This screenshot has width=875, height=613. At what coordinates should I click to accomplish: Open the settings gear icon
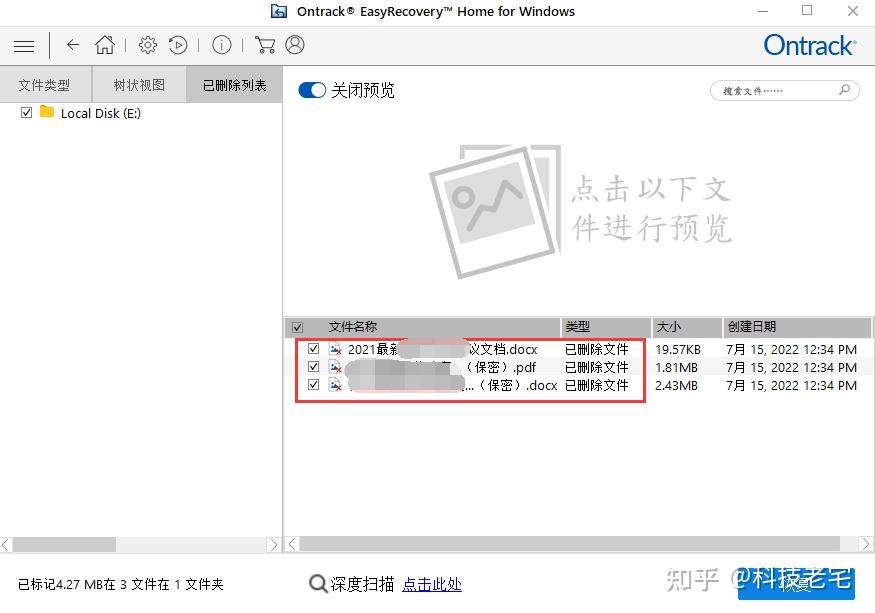pyautogui.click(x=147, y=45)
